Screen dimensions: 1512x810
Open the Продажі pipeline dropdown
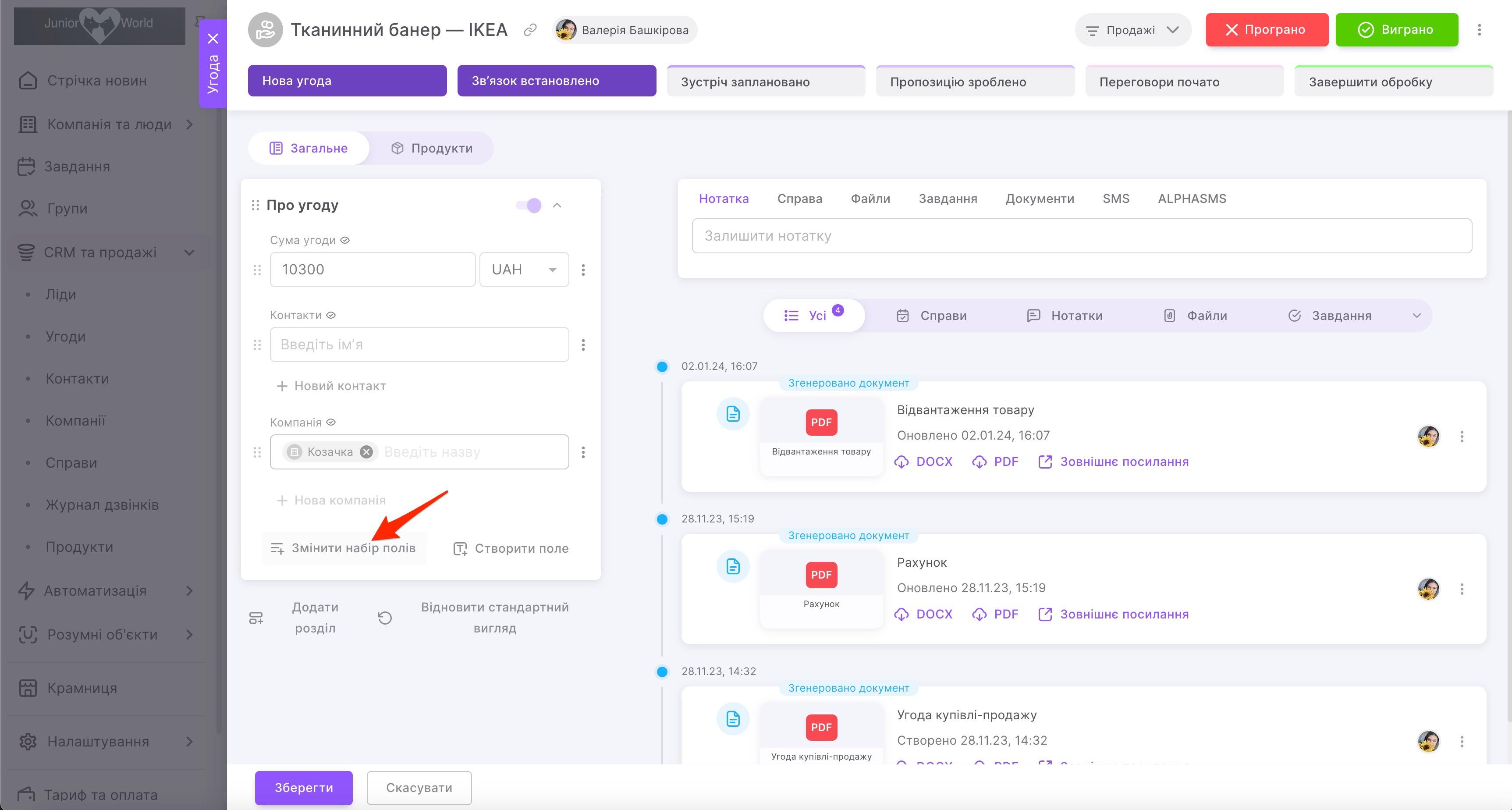pos(1132,30)
